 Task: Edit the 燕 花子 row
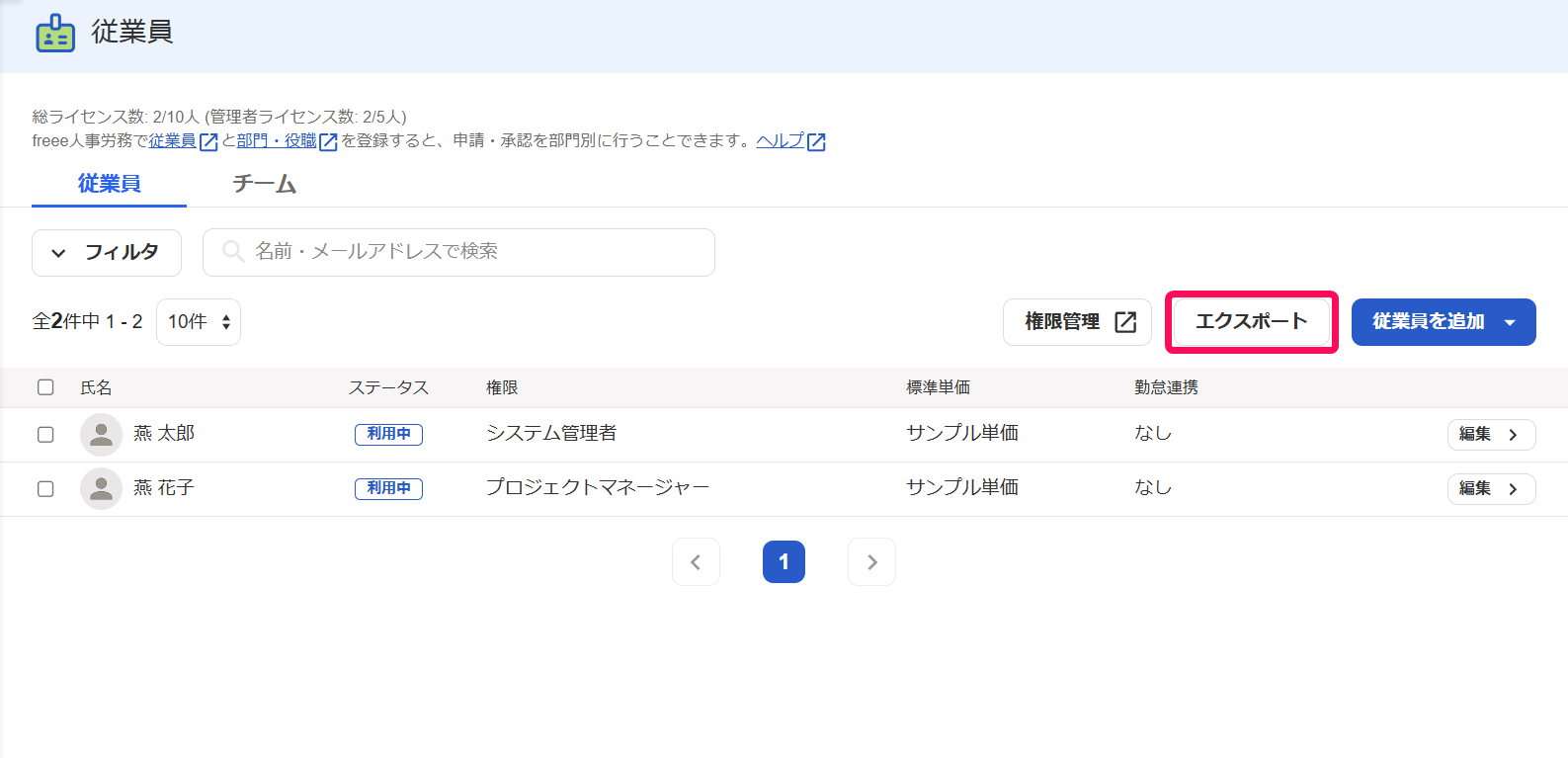[1491, 489]
